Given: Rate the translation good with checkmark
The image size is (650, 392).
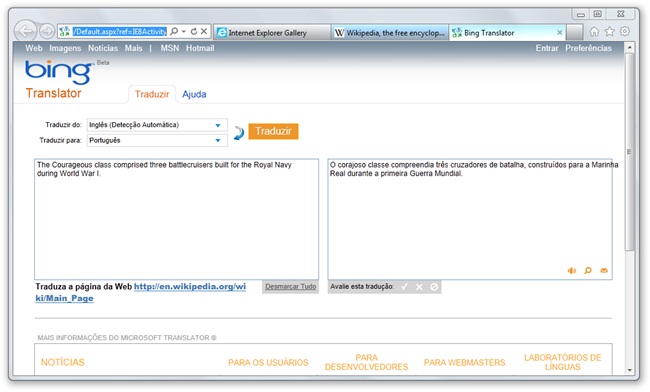Looking at the screenshot, I should [x=405, y=287].
